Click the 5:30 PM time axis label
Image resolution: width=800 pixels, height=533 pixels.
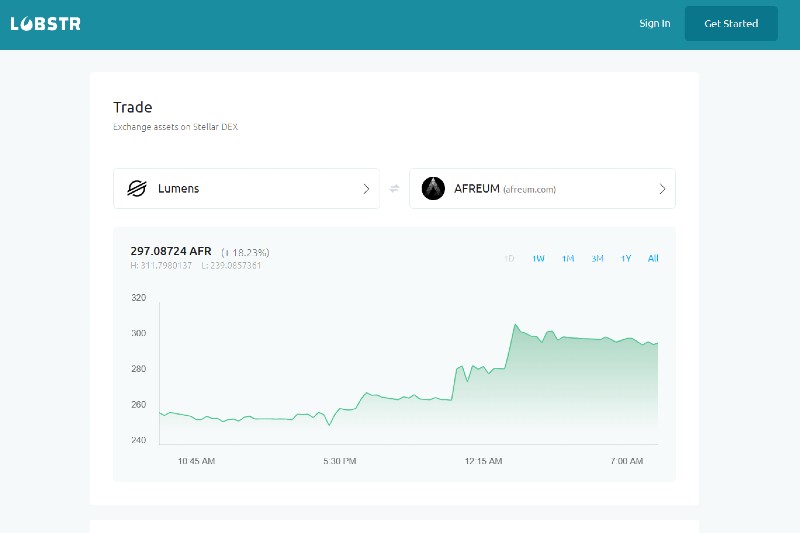[340, 461]
